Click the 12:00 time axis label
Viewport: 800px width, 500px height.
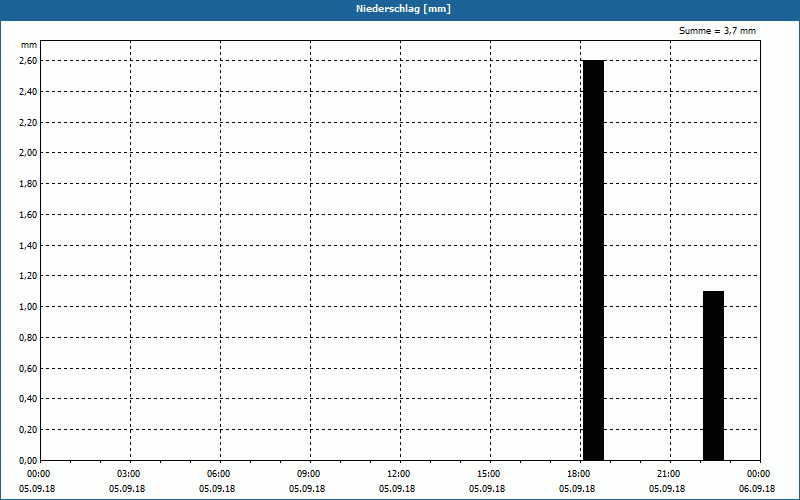[398, 474]
